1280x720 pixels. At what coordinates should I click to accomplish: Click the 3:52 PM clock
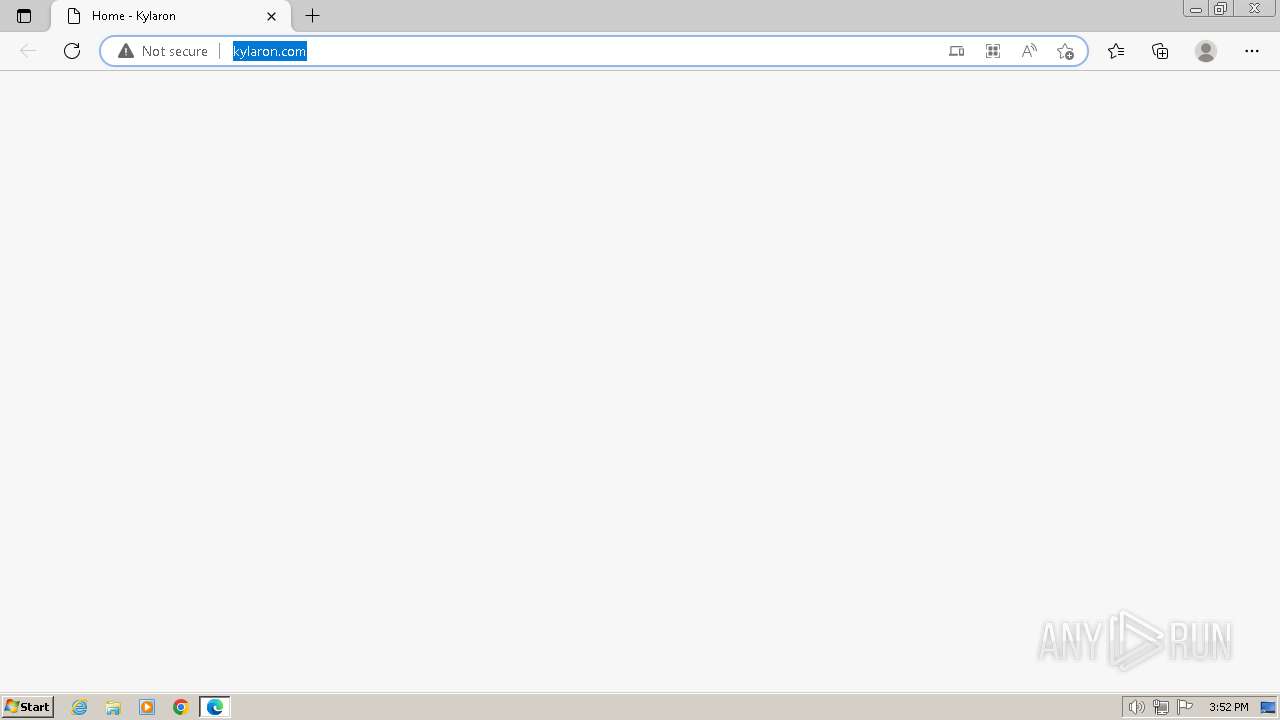[x=1228, y=707]
